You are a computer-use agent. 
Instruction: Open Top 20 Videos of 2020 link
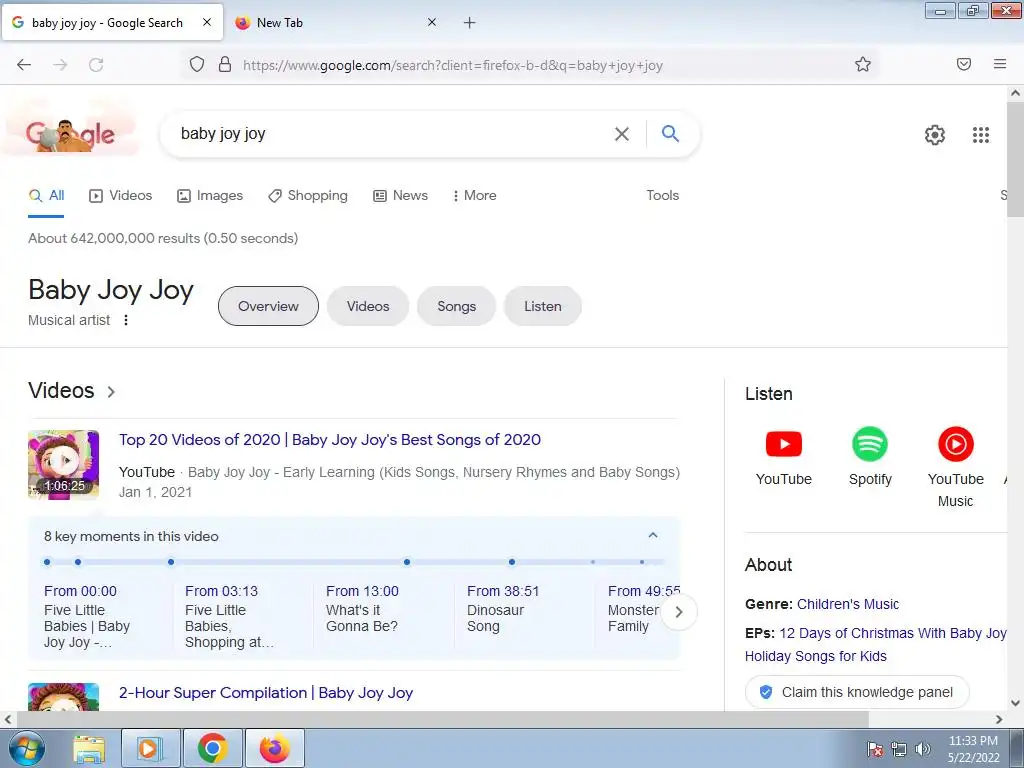(x=330, y=440)
